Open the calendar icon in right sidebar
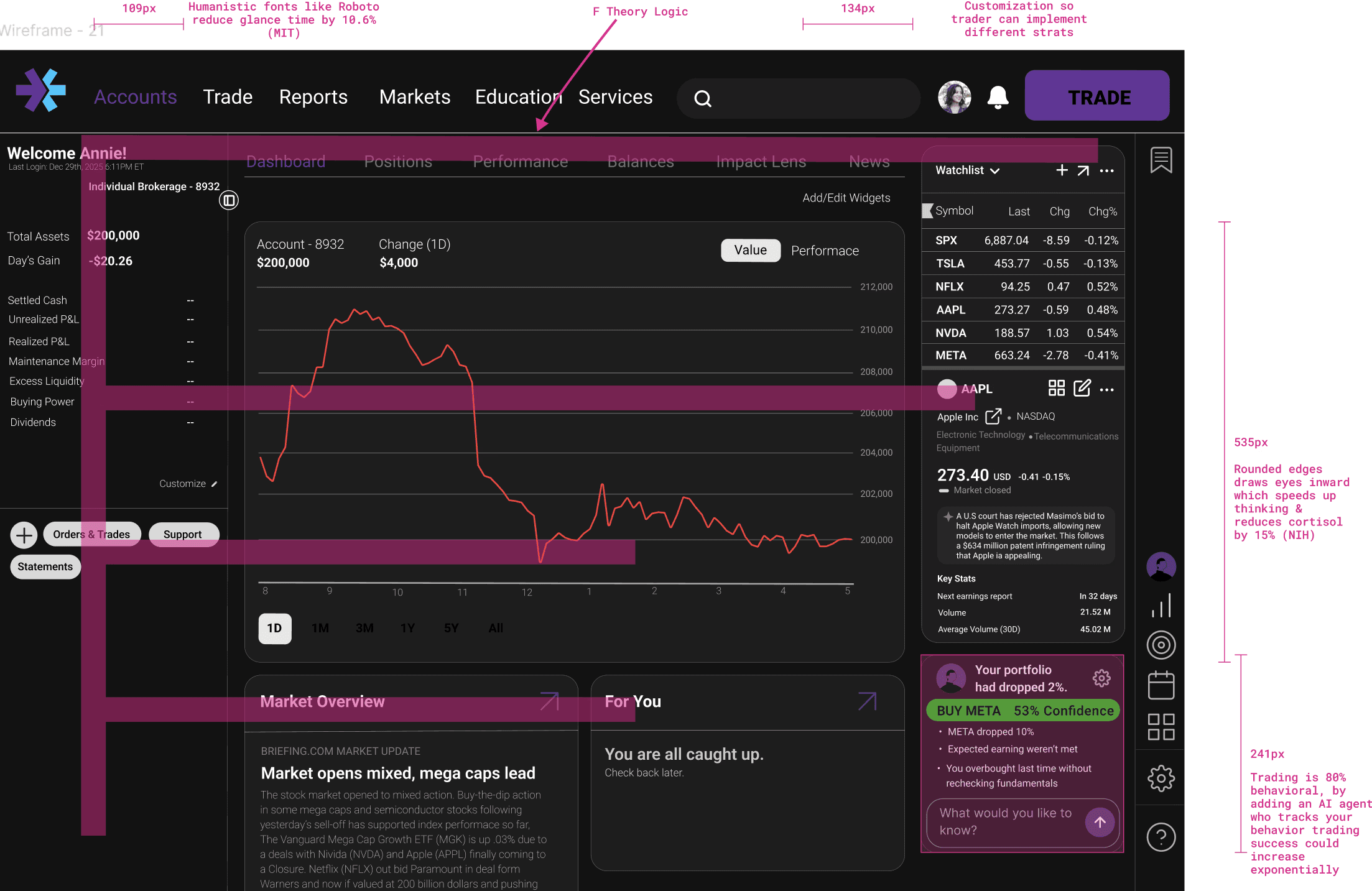 [x=1161, y=685]
